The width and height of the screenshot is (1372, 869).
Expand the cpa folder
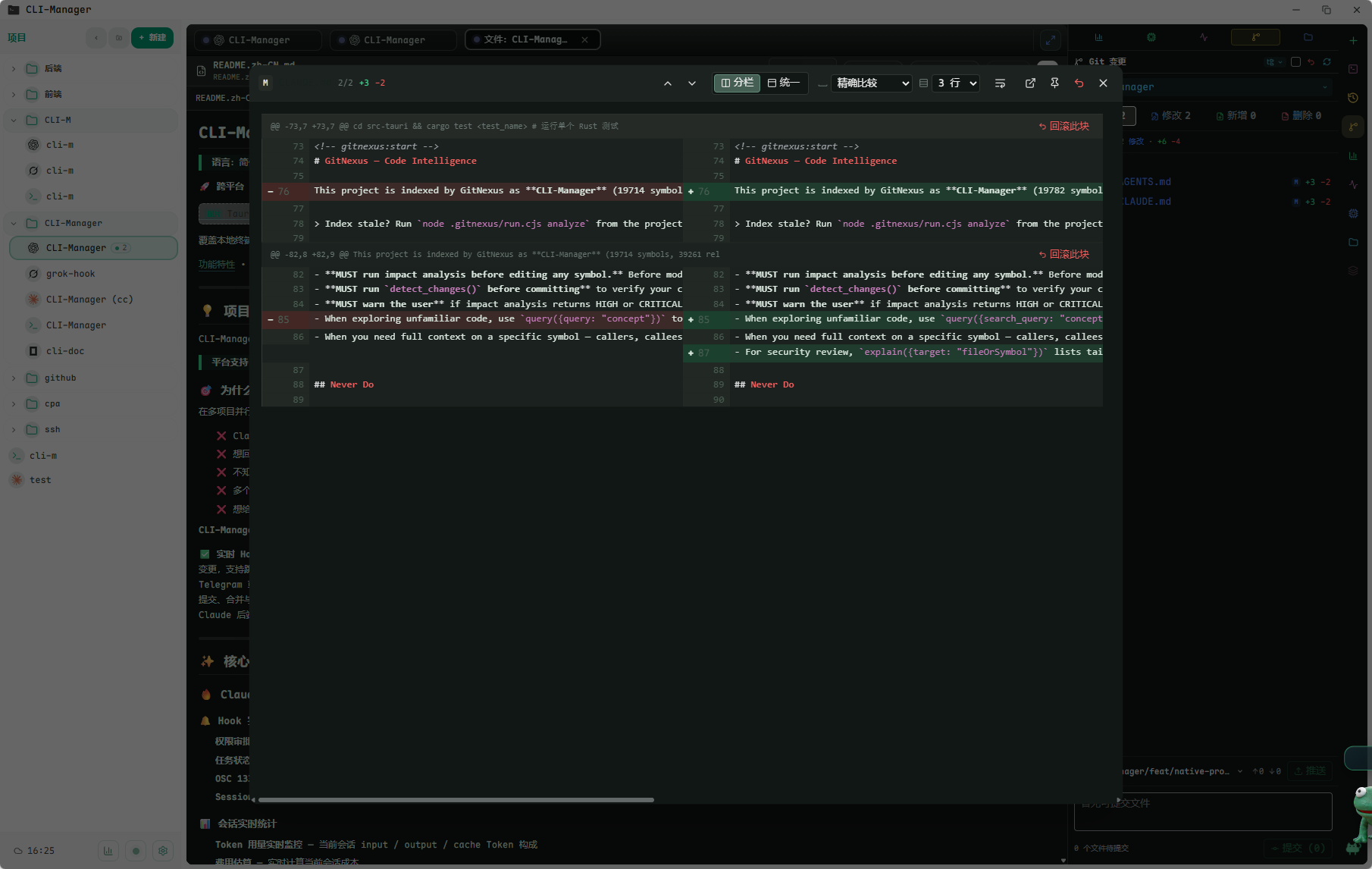point(14,403)
